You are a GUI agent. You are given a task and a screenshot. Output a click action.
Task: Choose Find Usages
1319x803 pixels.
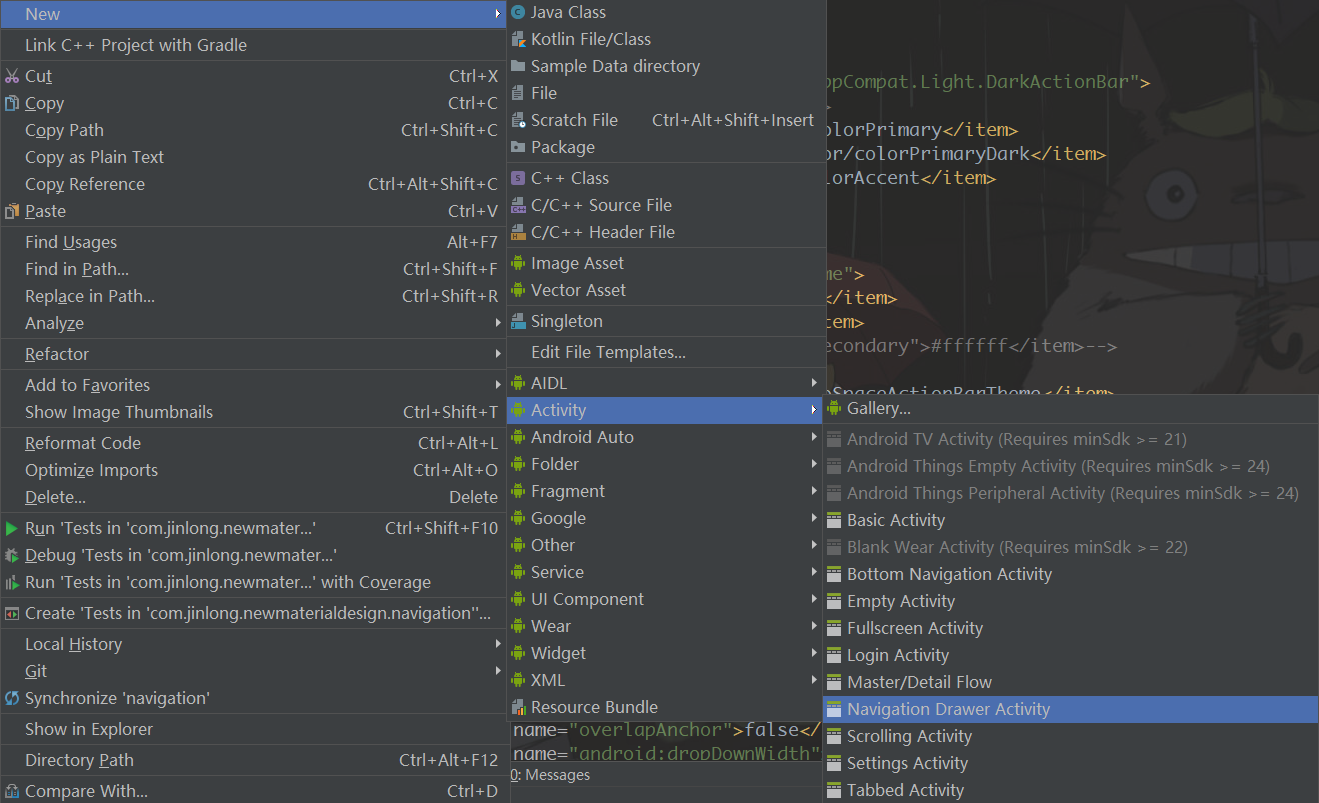(252, 242)
